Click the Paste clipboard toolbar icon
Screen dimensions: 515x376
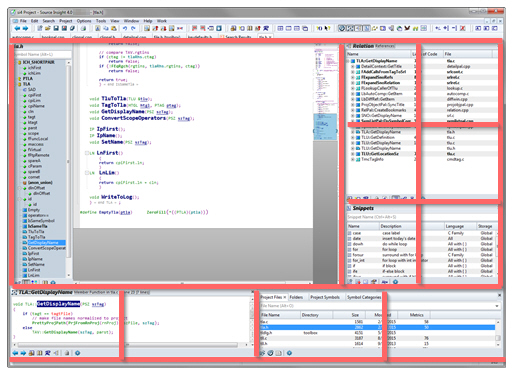pyautogui.click(x=114, y=29)
